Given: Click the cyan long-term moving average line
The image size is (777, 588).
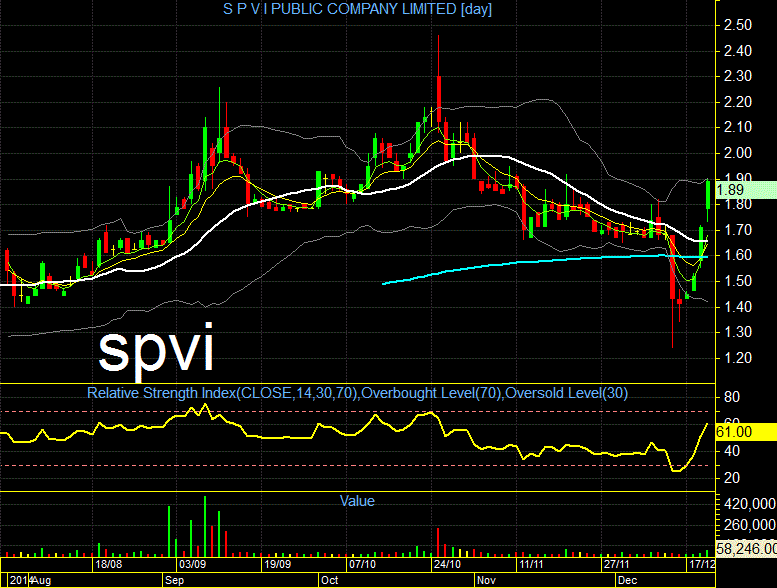Looking at the screenshot, I should point(545,260).
